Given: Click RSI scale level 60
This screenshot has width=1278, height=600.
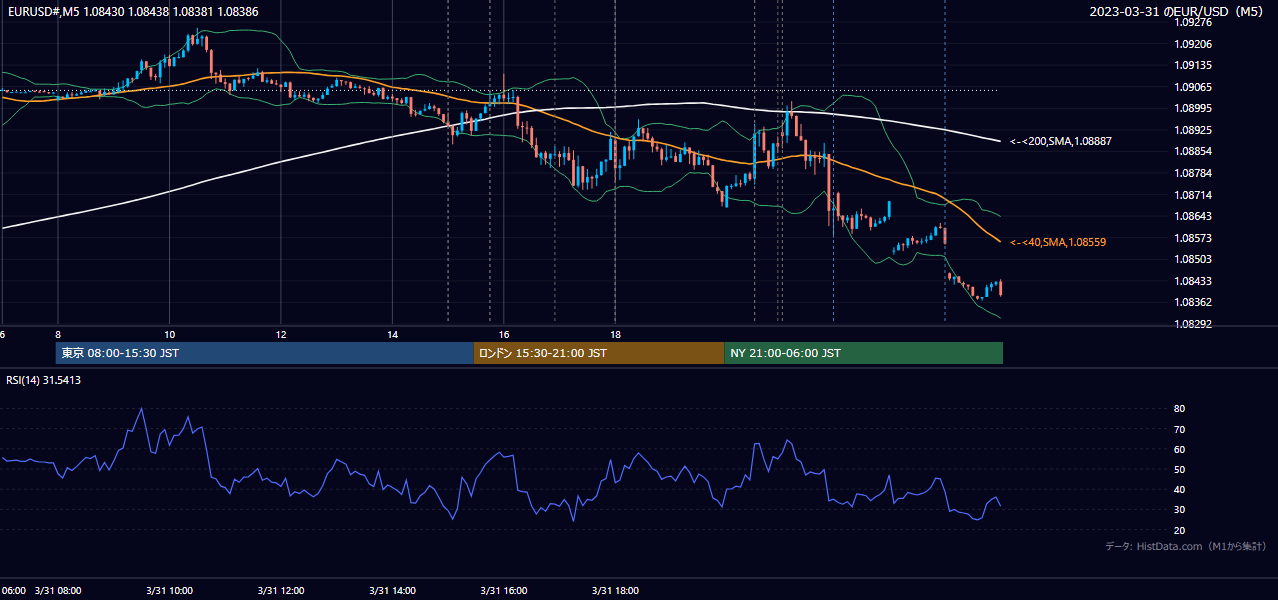Looking at the screenshot, I should [1179, 449].
